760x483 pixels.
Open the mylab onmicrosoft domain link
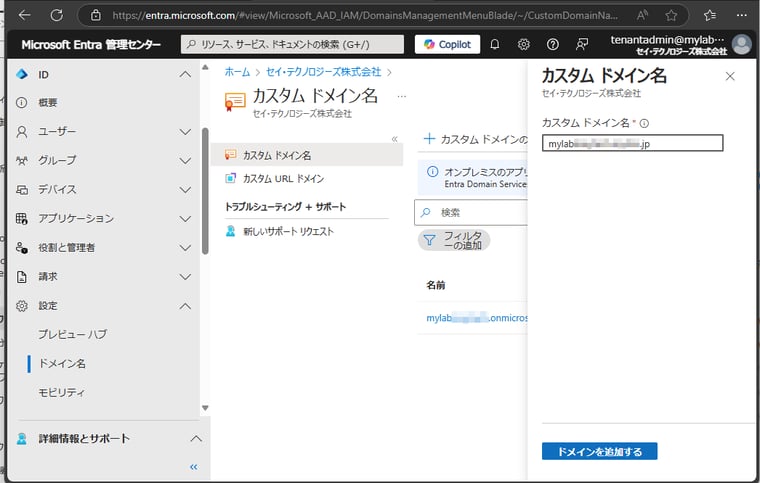(x=477, y=318)
